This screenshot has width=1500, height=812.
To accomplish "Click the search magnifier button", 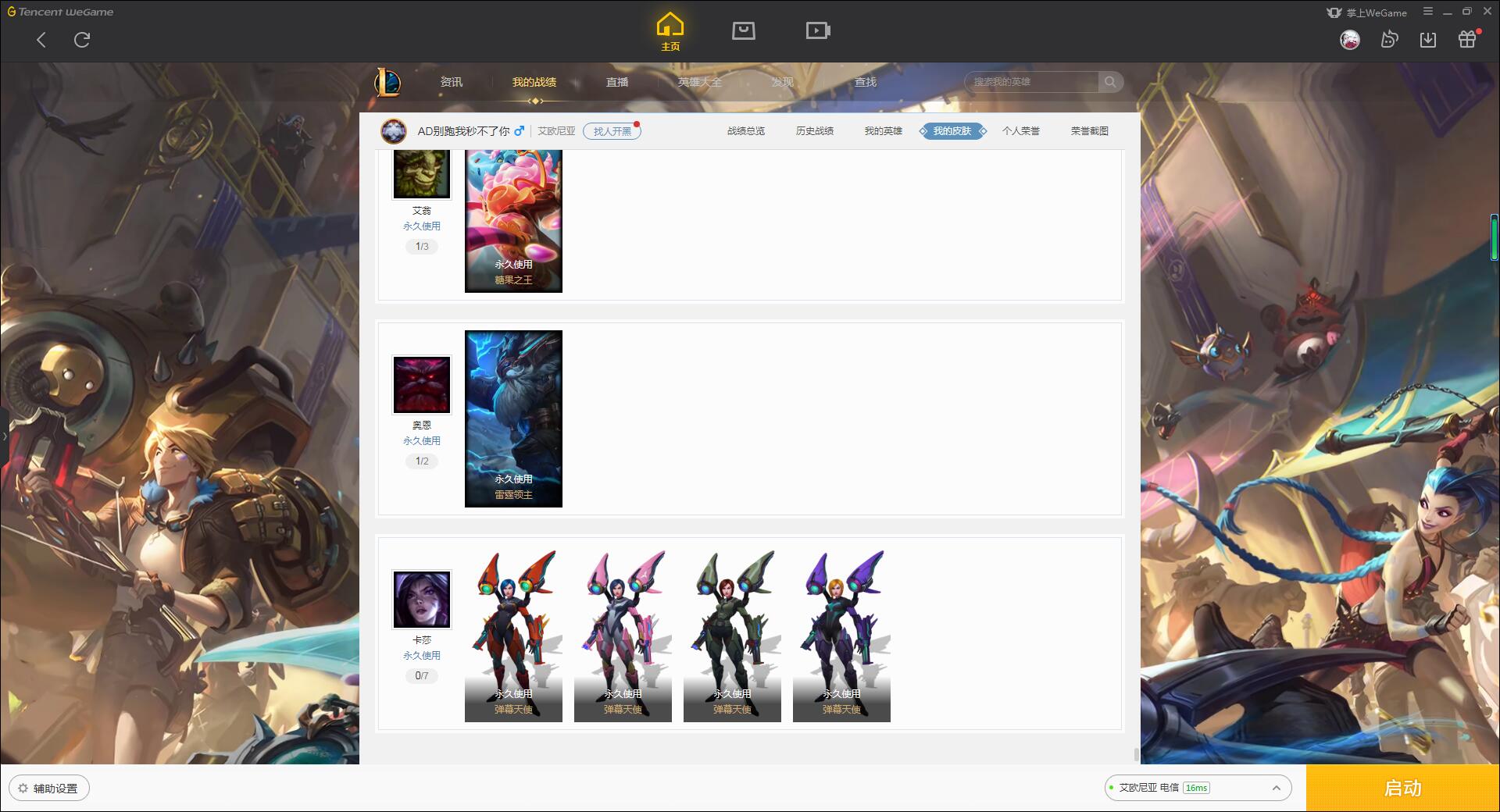I will click(x=1110, y=82).
